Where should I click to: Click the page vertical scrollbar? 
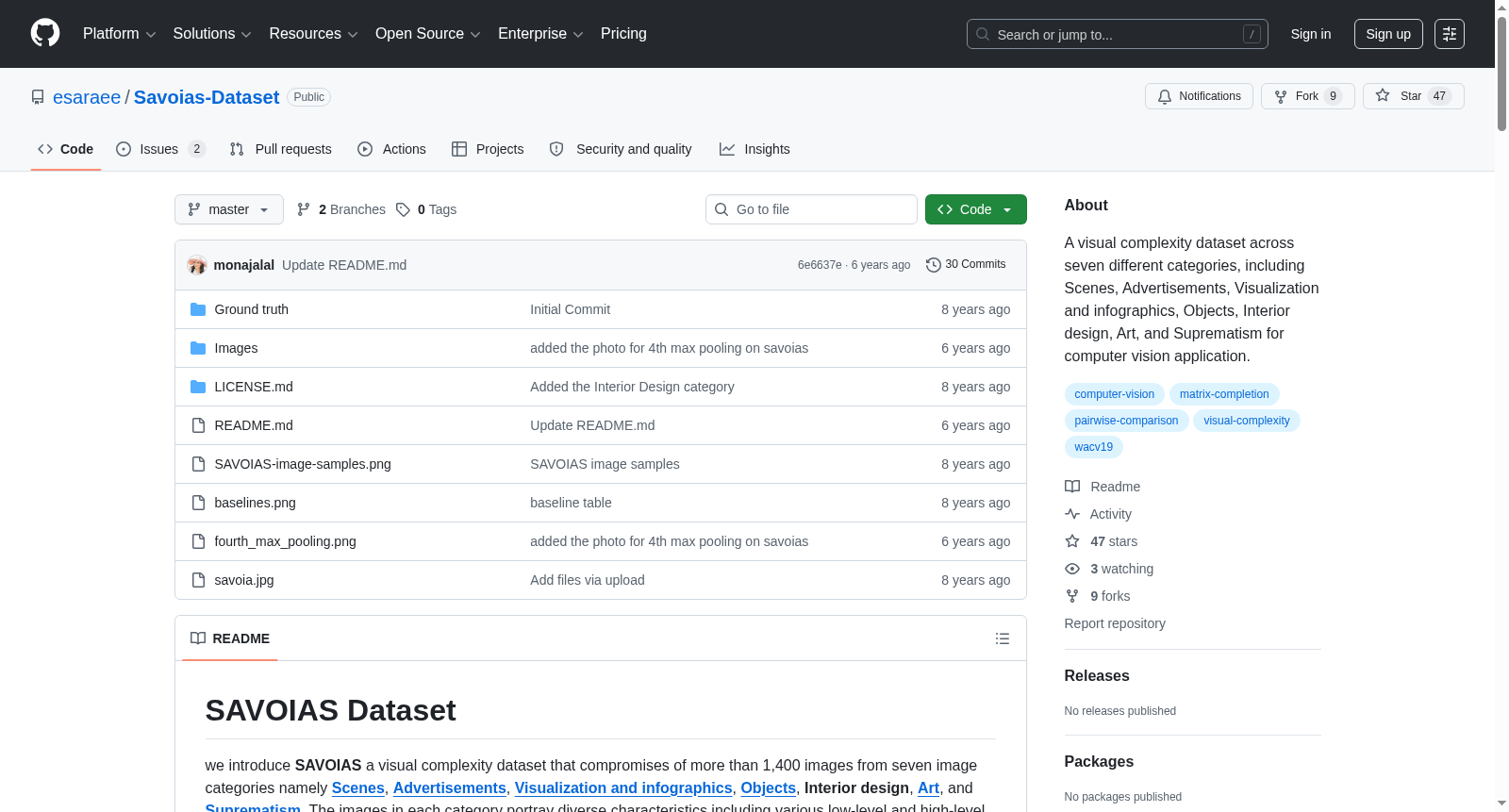coord(1501,406)
